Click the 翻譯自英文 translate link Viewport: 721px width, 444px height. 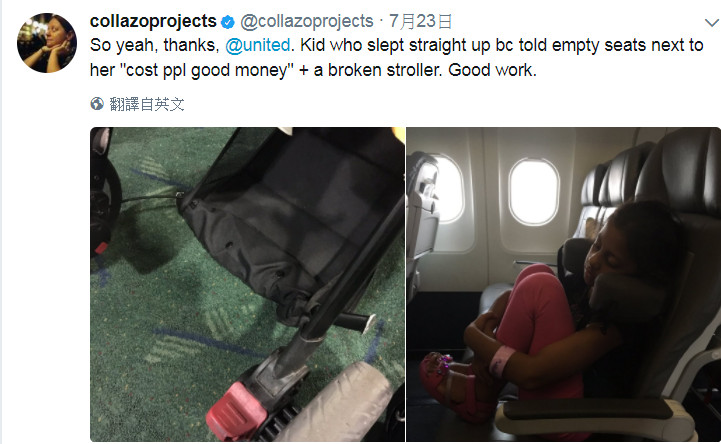147,104
